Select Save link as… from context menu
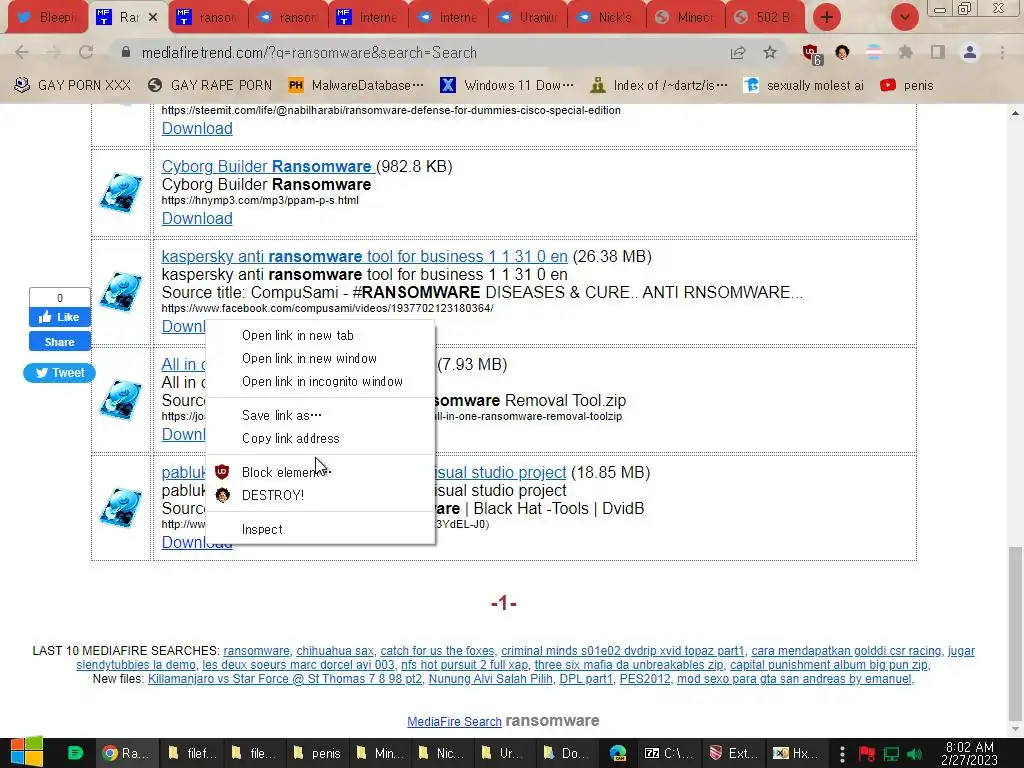Viewport: 1024px width, 768px height. click(320, 415)
